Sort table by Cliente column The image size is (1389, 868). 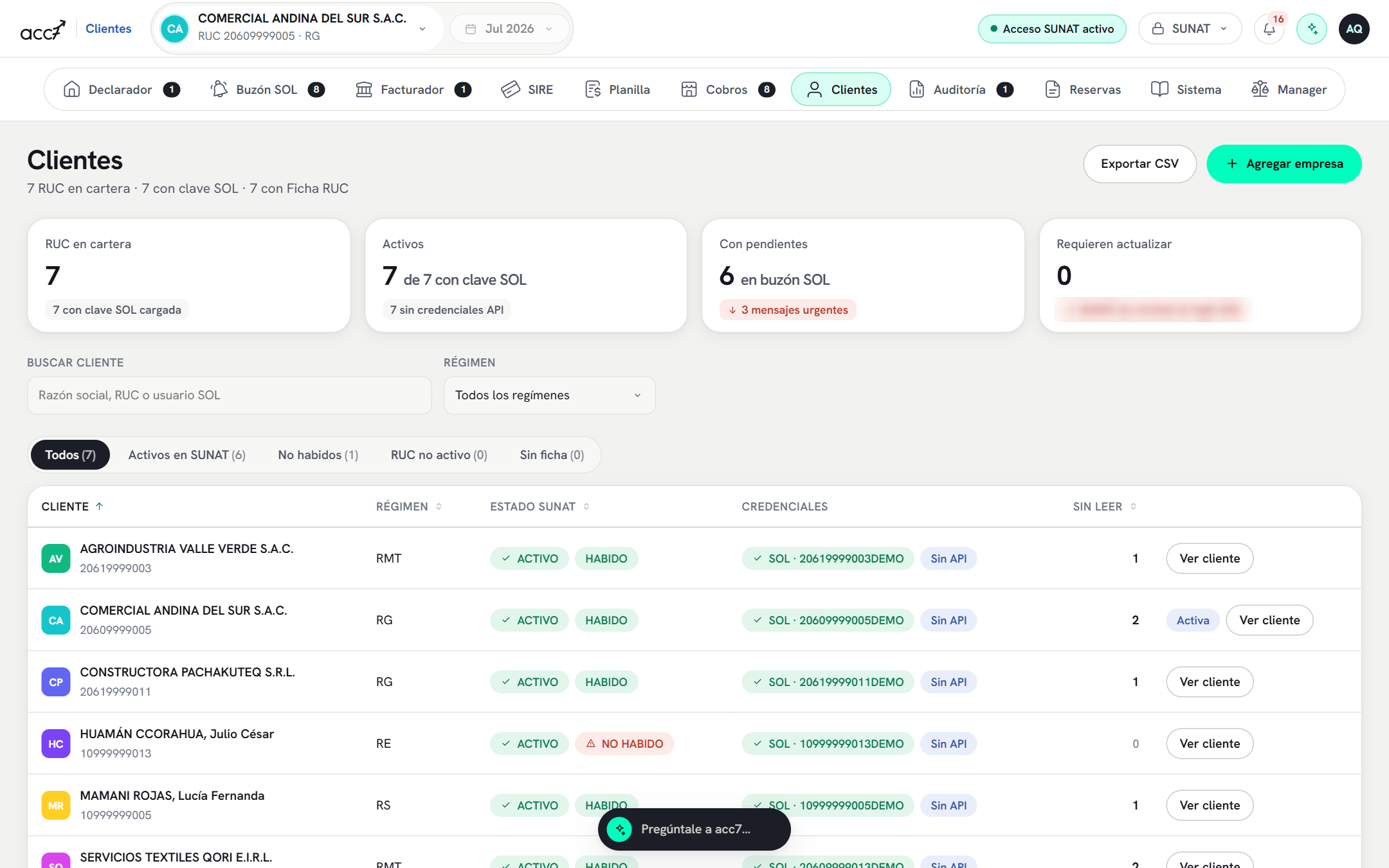coord(73,507)
